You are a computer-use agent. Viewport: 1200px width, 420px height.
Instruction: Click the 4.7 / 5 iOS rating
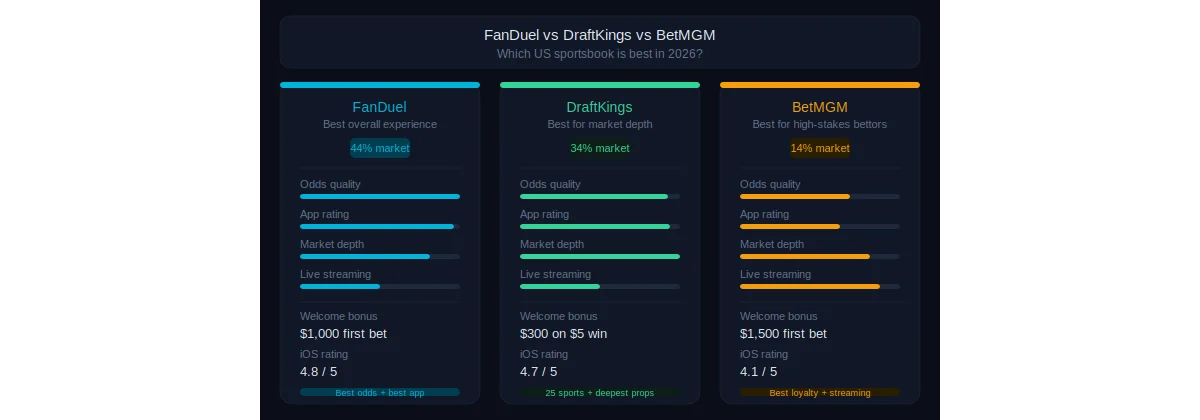tap(539, 371)
